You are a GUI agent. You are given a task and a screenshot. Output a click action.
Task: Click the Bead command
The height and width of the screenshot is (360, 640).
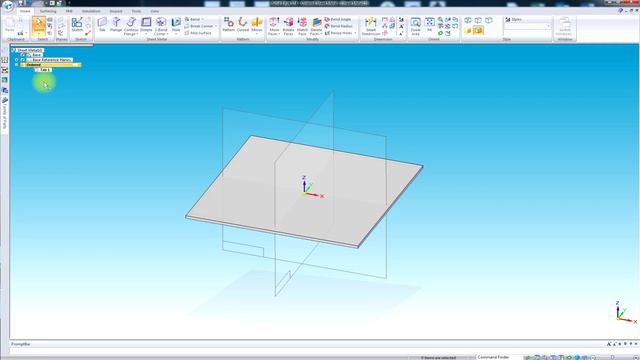pos(192,19)
